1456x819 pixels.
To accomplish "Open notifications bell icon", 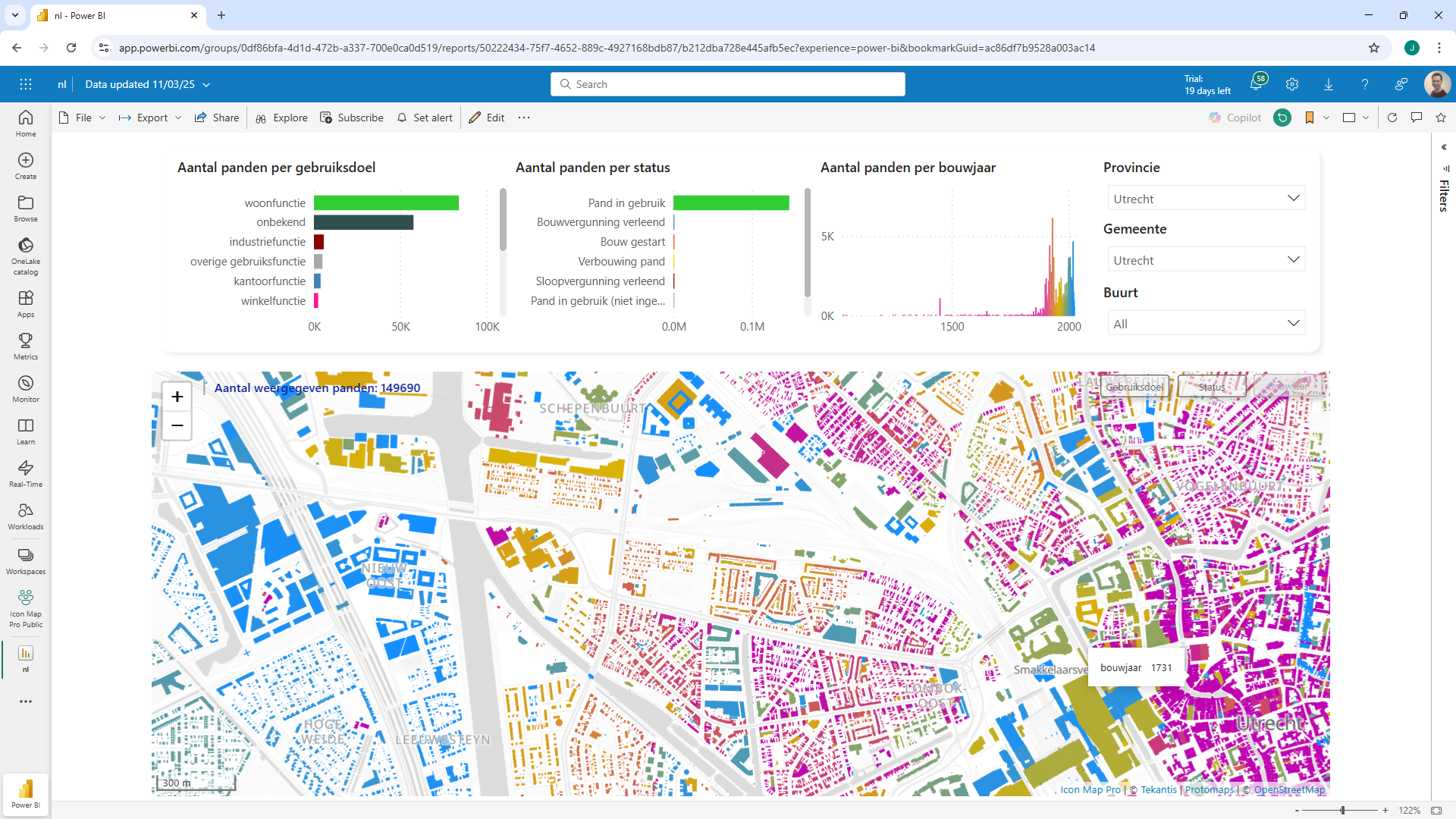I will tap(1256, 84).
